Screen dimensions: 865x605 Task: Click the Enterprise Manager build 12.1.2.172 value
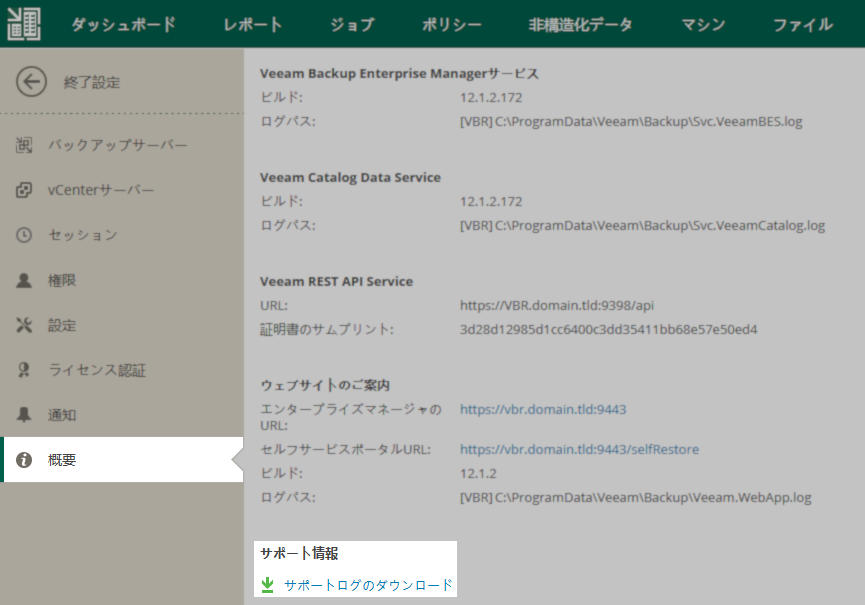[491, 98]
